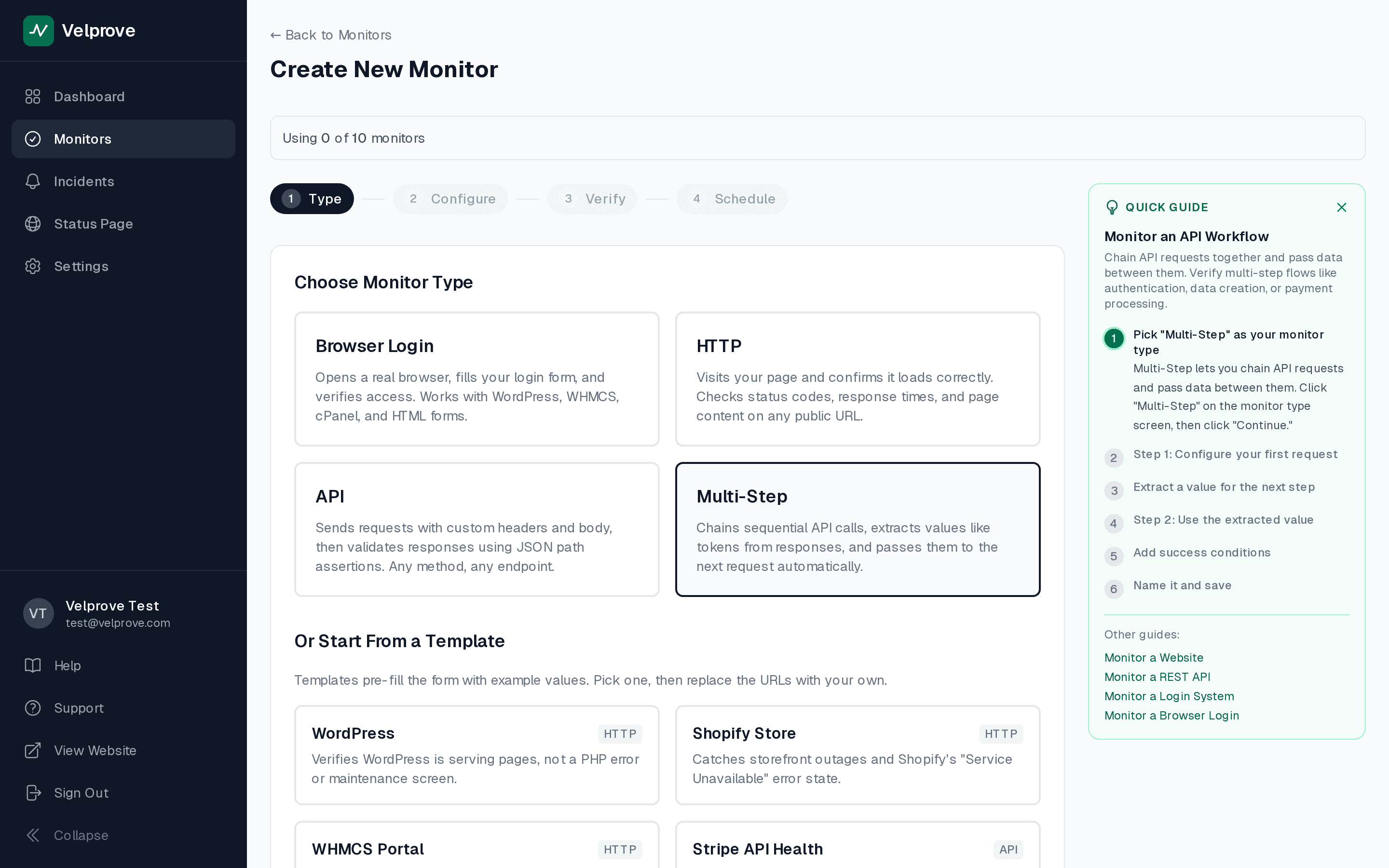Select the Multi-Step monitor type card
1389x868 pixels.
point(857,529)
